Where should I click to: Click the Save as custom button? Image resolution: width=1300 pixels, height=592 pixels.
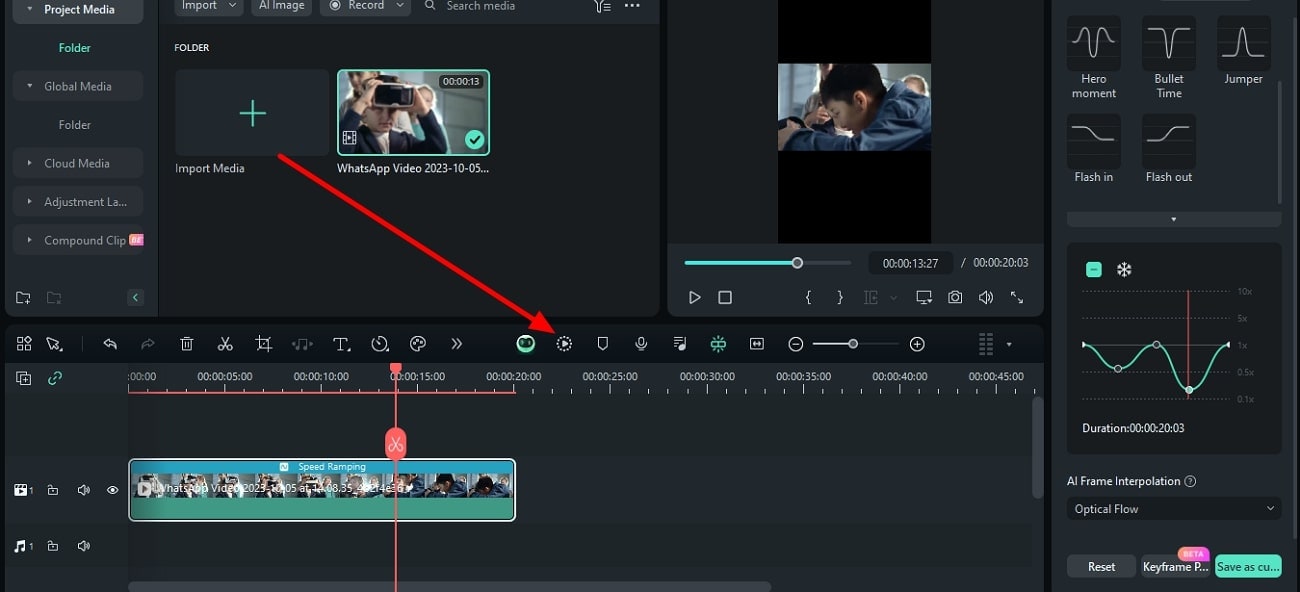(1248, 566)
